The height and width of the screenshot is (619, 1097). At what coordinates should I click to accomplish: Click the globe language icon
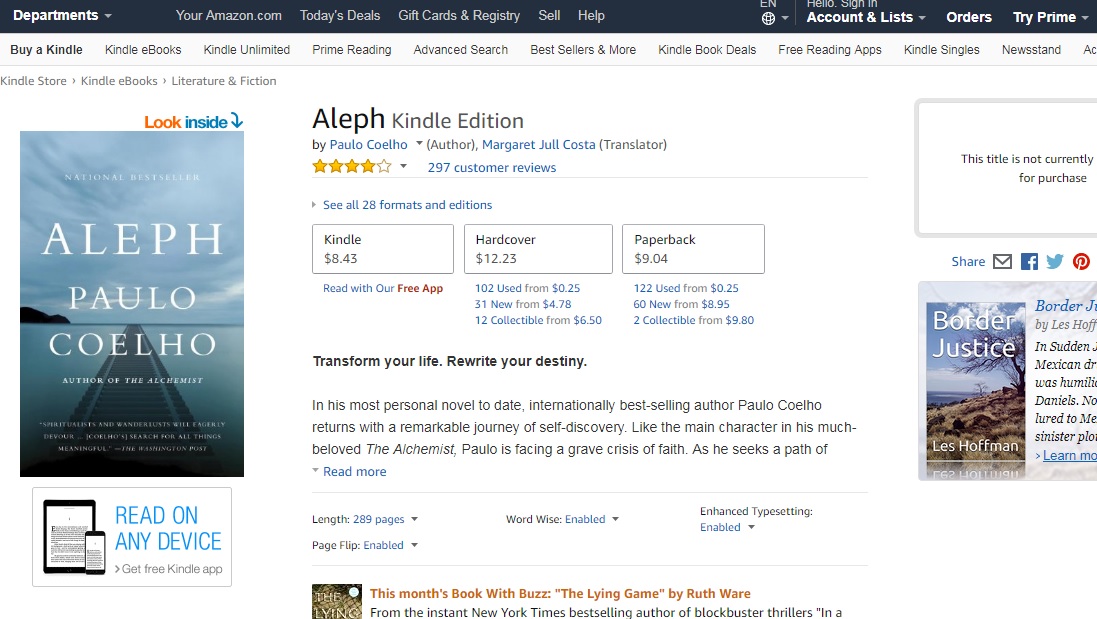tap(768, 19)
